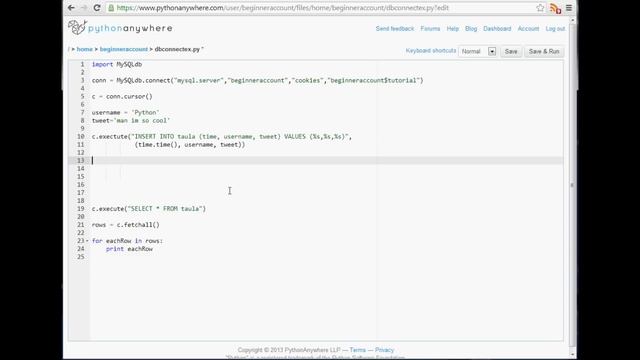640x360 pixels.
Task: Open the Terms link in the footer
Action: click(x=358, y=350)
